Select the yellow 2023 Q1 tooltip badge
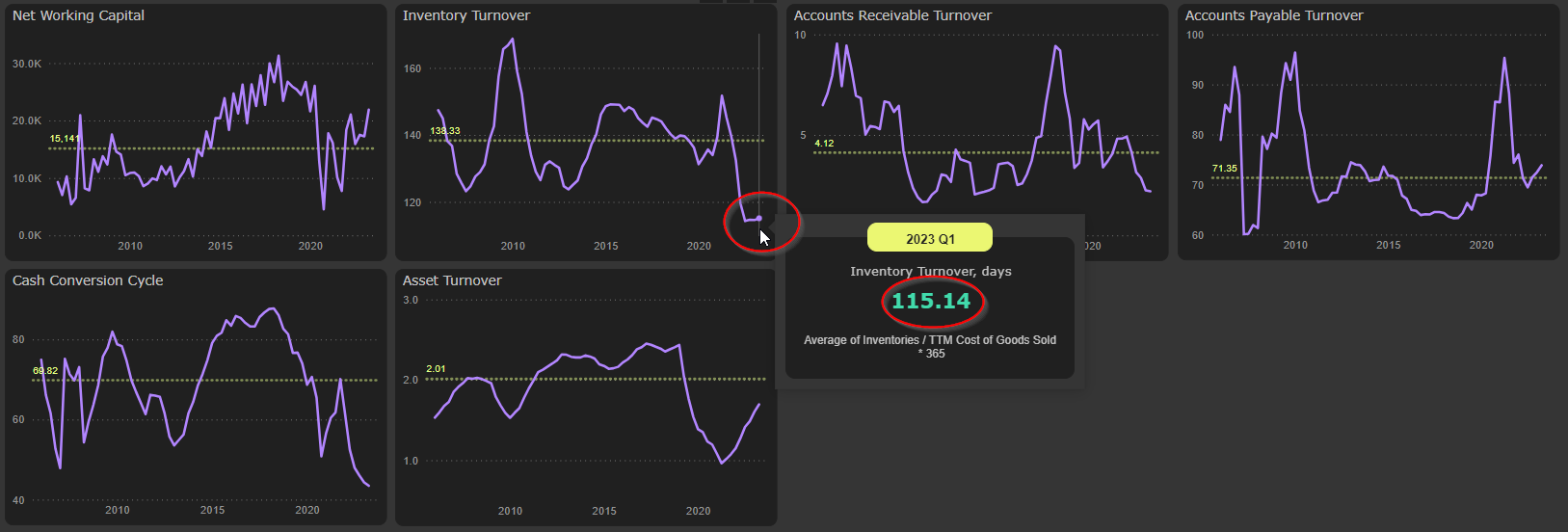Viewport: 1568px width, 532px height. (929, 238)
